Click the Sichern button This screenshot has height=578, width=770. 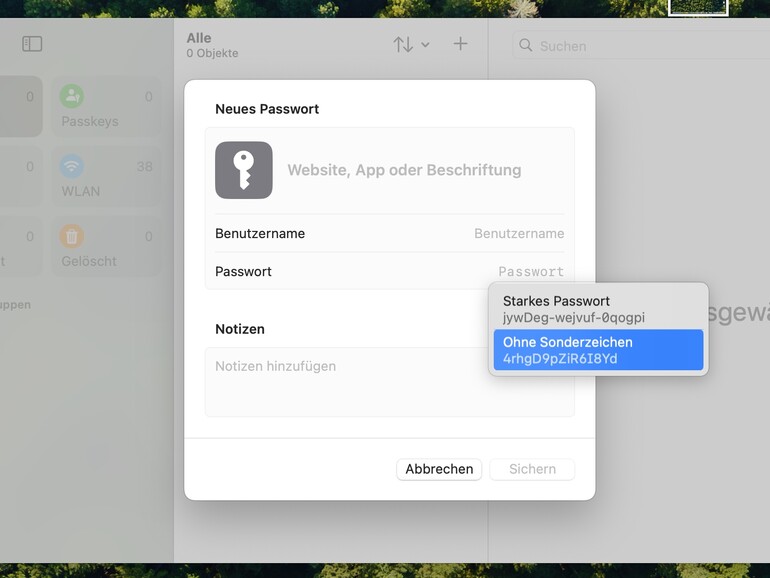[x=532, y=469]
